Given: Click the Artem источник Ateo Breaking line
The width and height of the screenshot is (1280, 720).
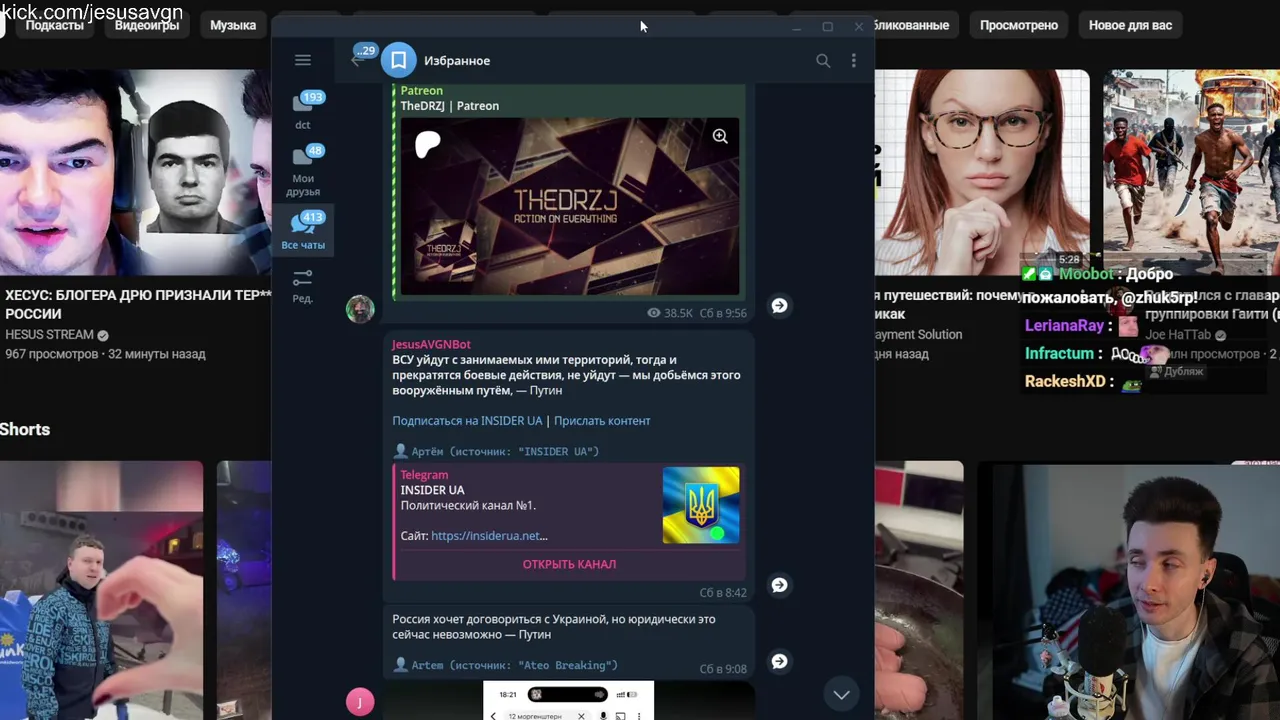Looking at the screenshot, I should click(x=505, y=665).
